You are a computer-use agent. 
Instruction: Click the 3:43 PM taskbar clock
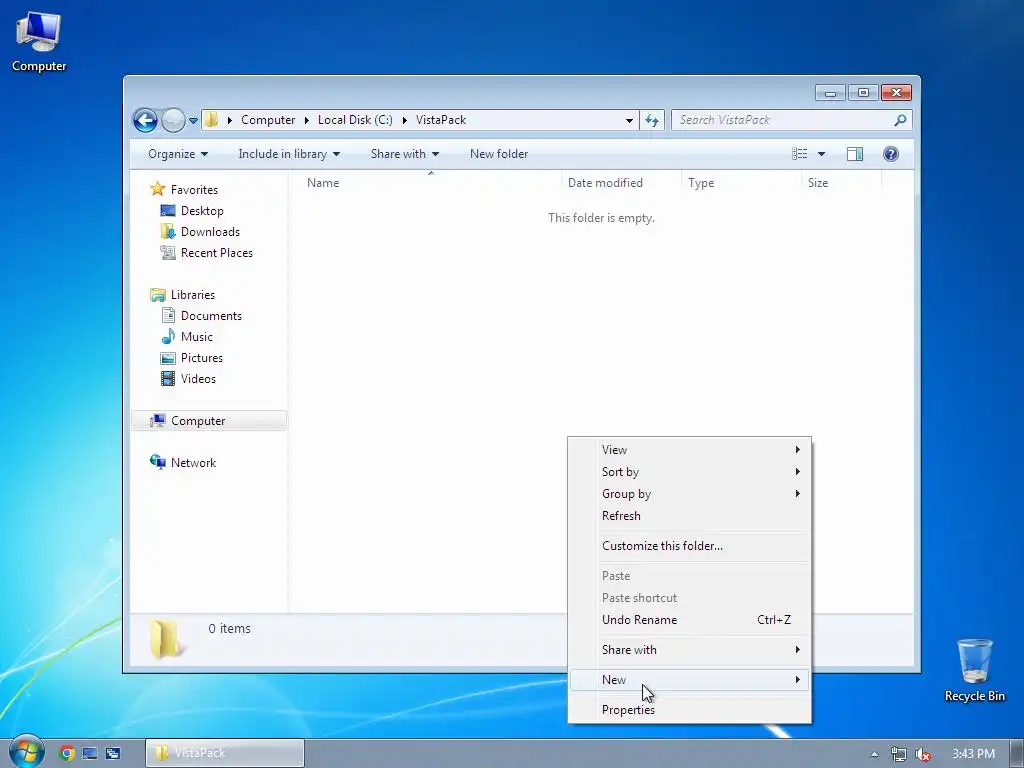(973, 754)
